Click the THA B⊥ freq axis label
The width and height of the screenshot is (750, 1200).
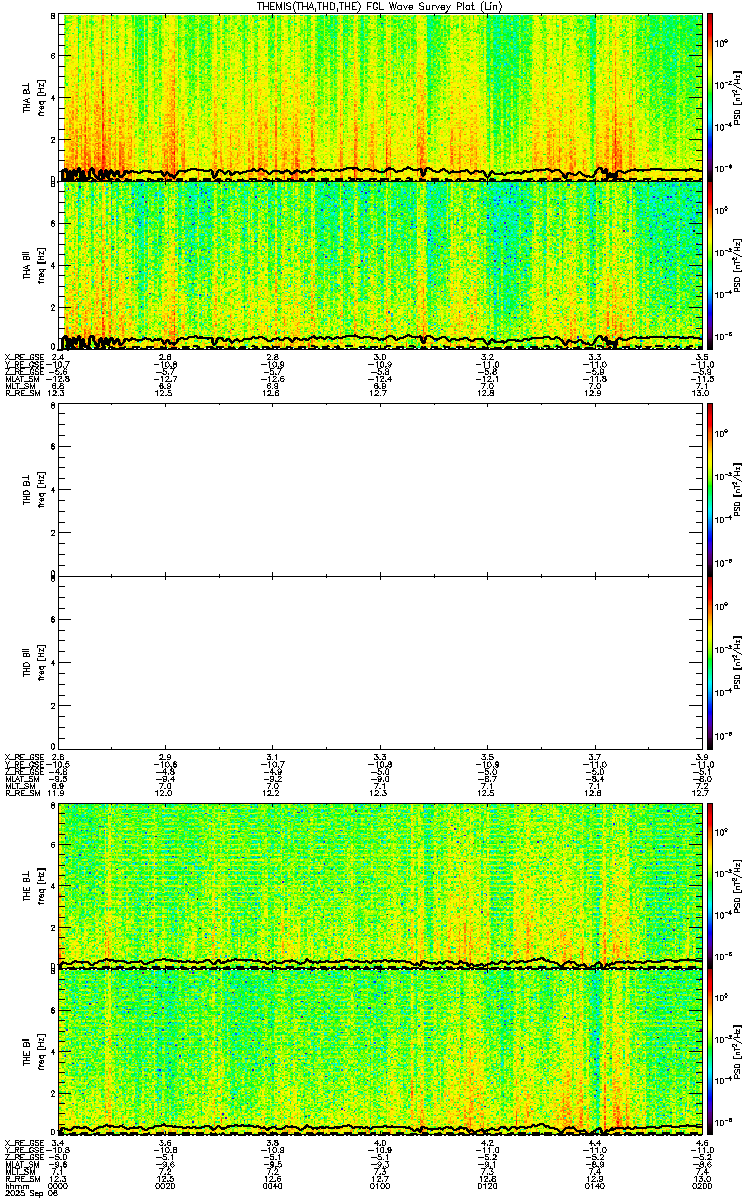click(40, 97)
